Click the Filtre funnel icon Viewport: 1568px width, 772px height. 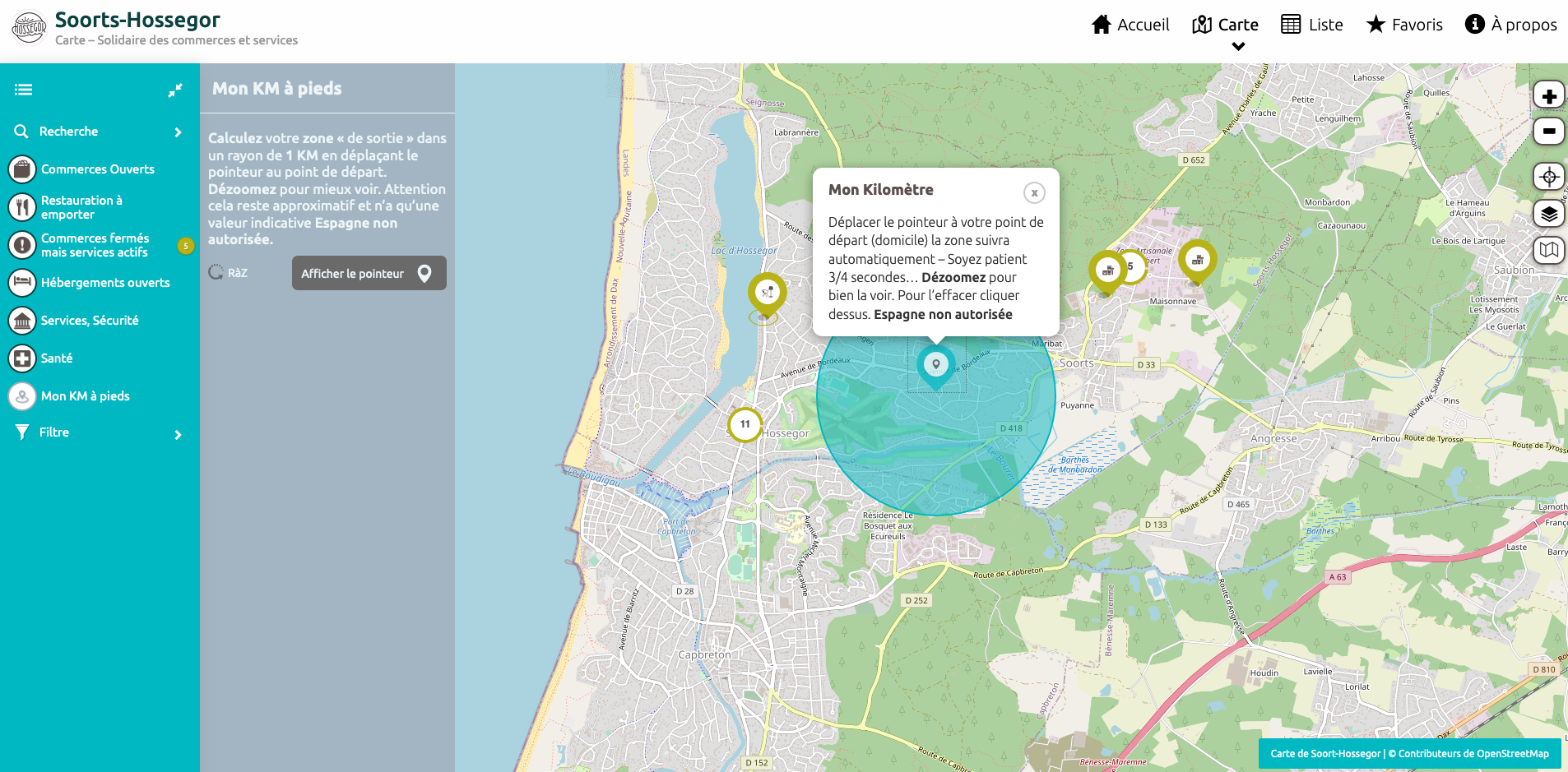[x=22, y=432]
